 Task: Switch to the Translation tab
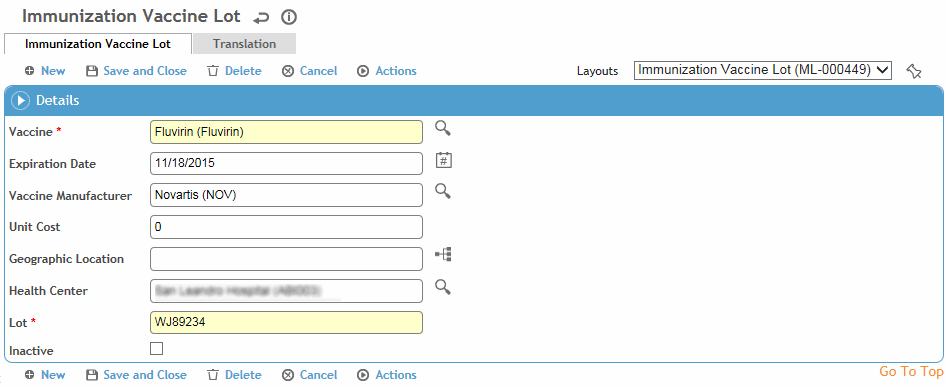tap(244, 43)
